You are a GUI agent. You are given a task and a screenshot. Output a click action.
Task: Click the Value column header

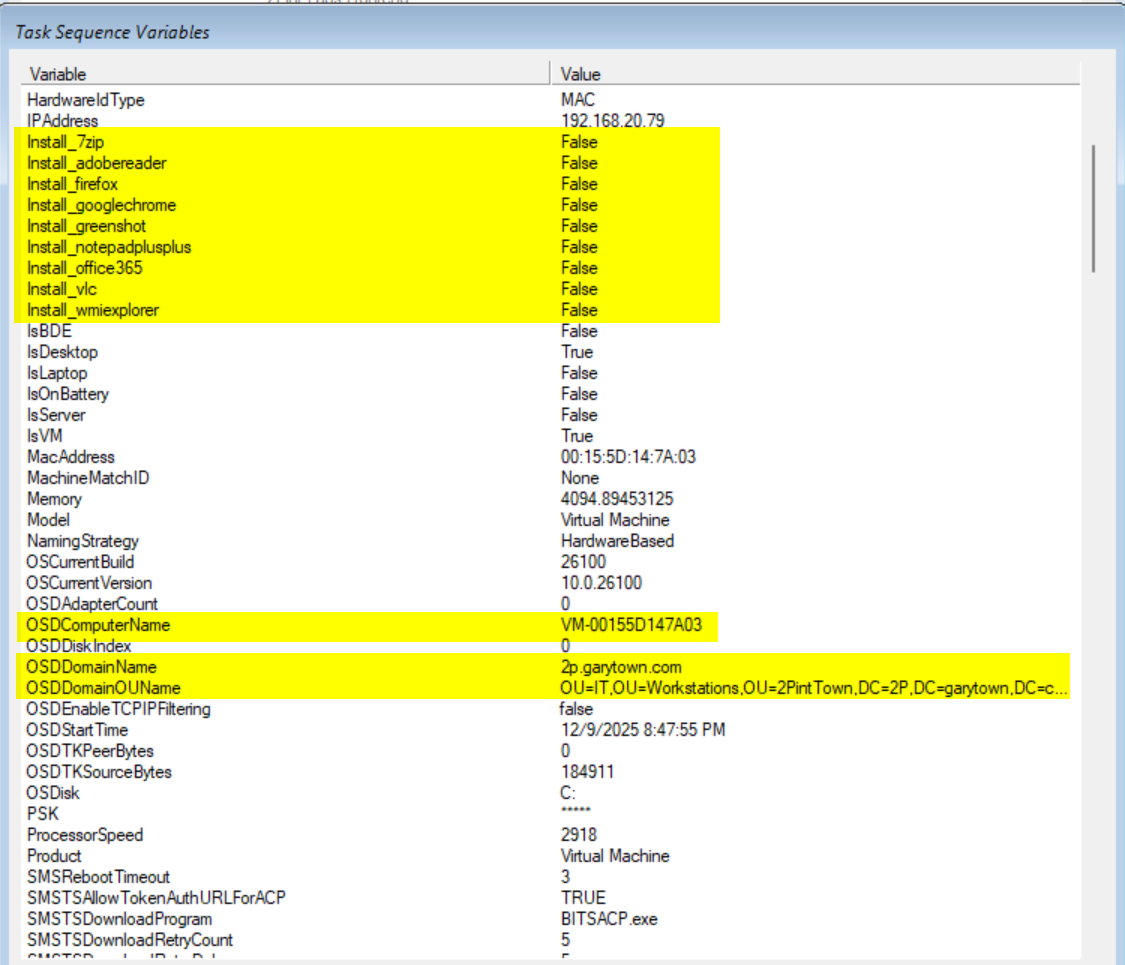pyautogui.click(x=580, y=74)
